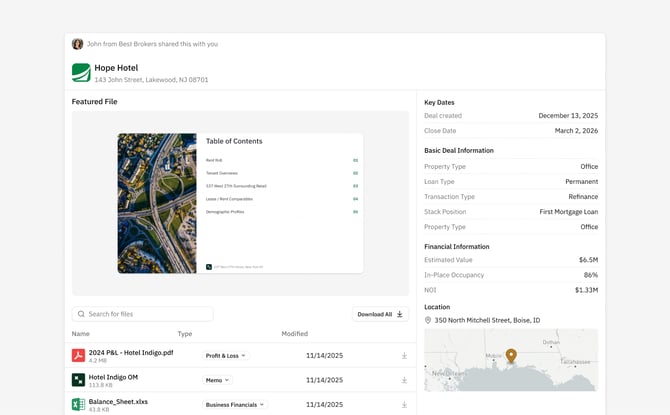Click the Download All button
The width and height of the screenshot is (670, 415).
pos(380,314)
